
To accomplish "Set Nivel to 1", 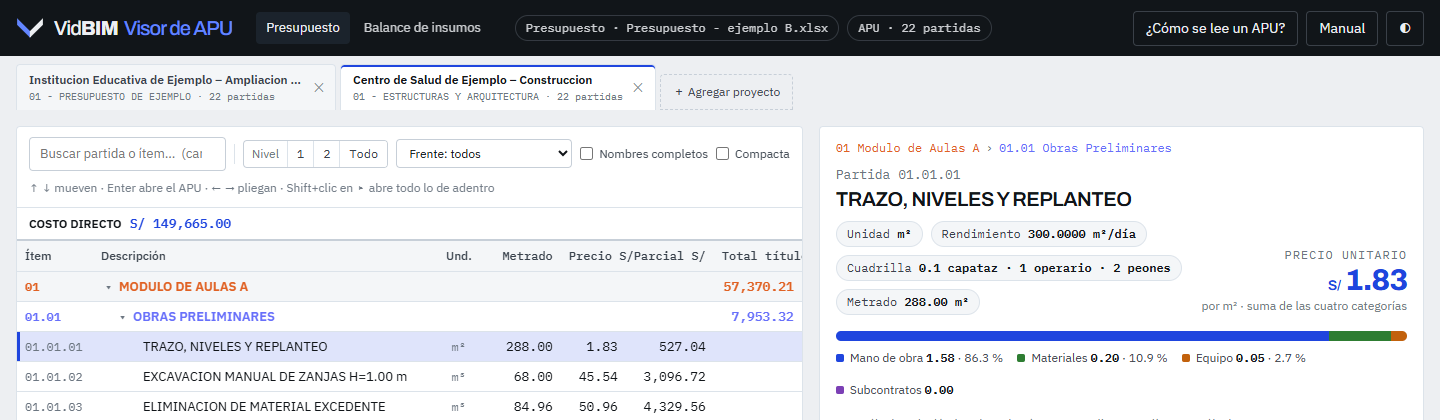I will pos(300,154).
